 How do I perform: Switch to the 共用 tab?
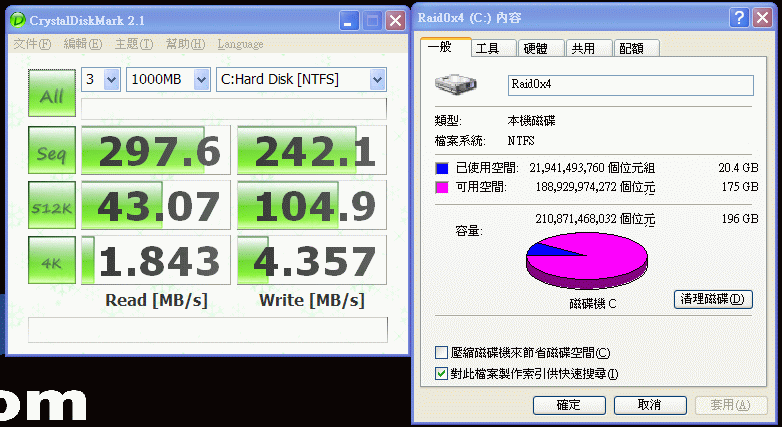[588, 48]
